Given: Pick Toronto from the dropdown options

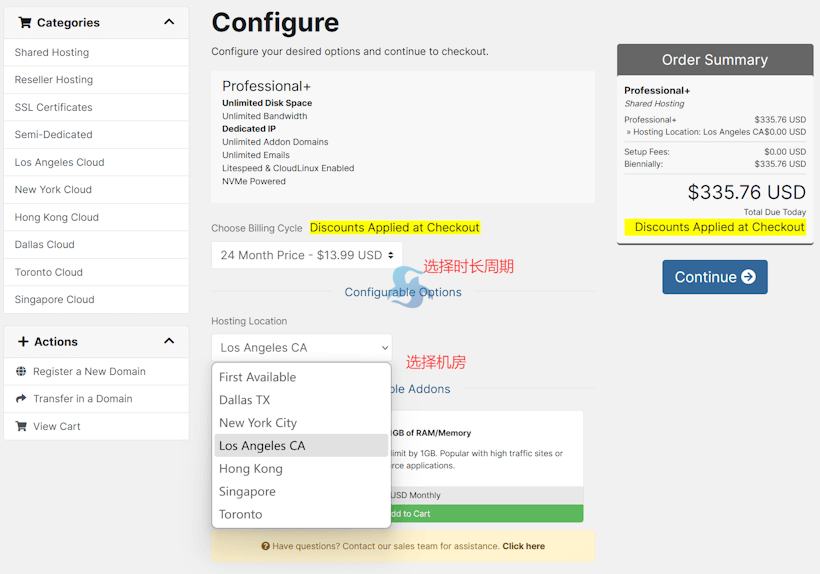Looking at the screenshot, I should 241,515.
